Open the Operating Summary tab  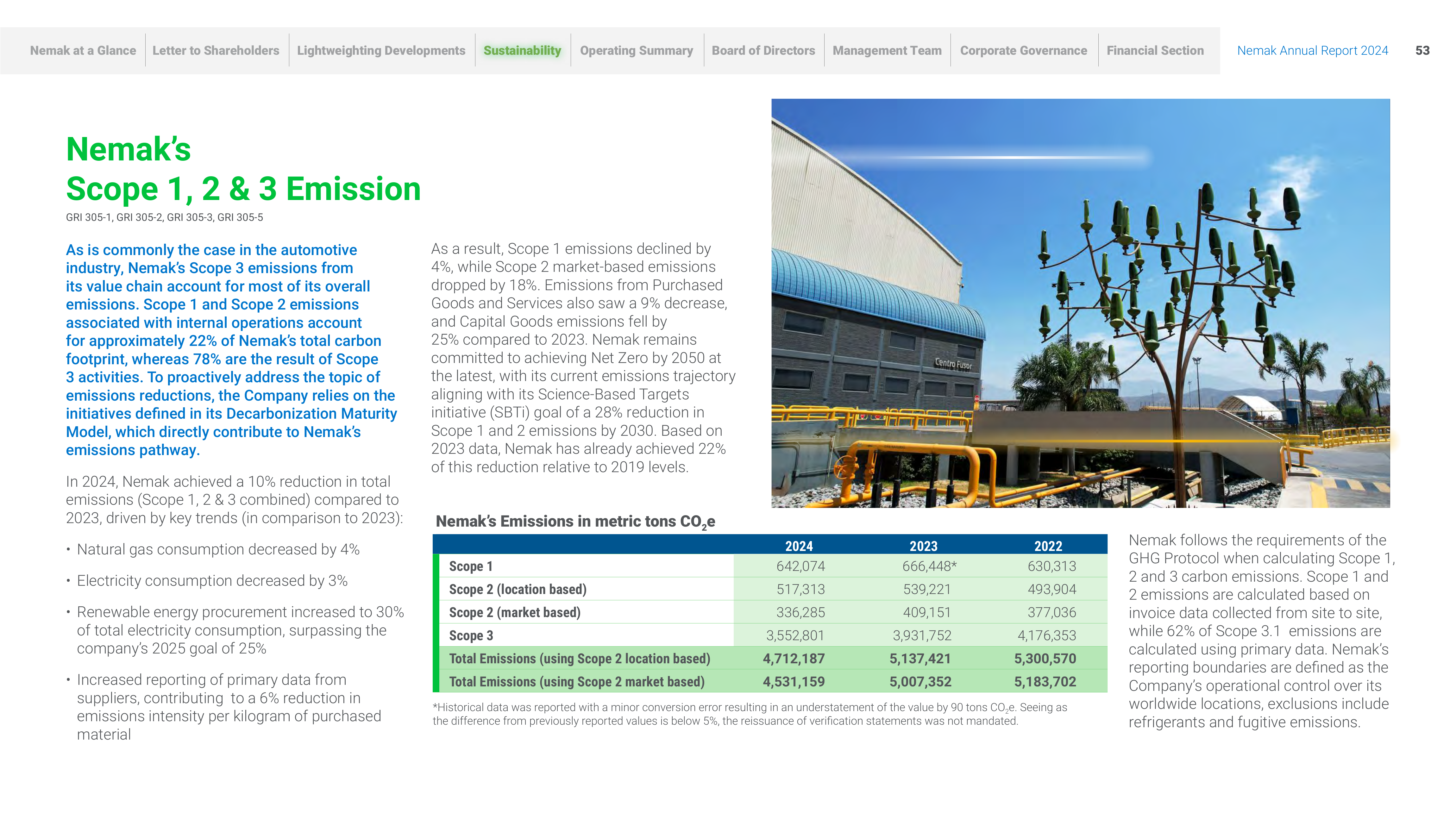(x=637, y=50)
